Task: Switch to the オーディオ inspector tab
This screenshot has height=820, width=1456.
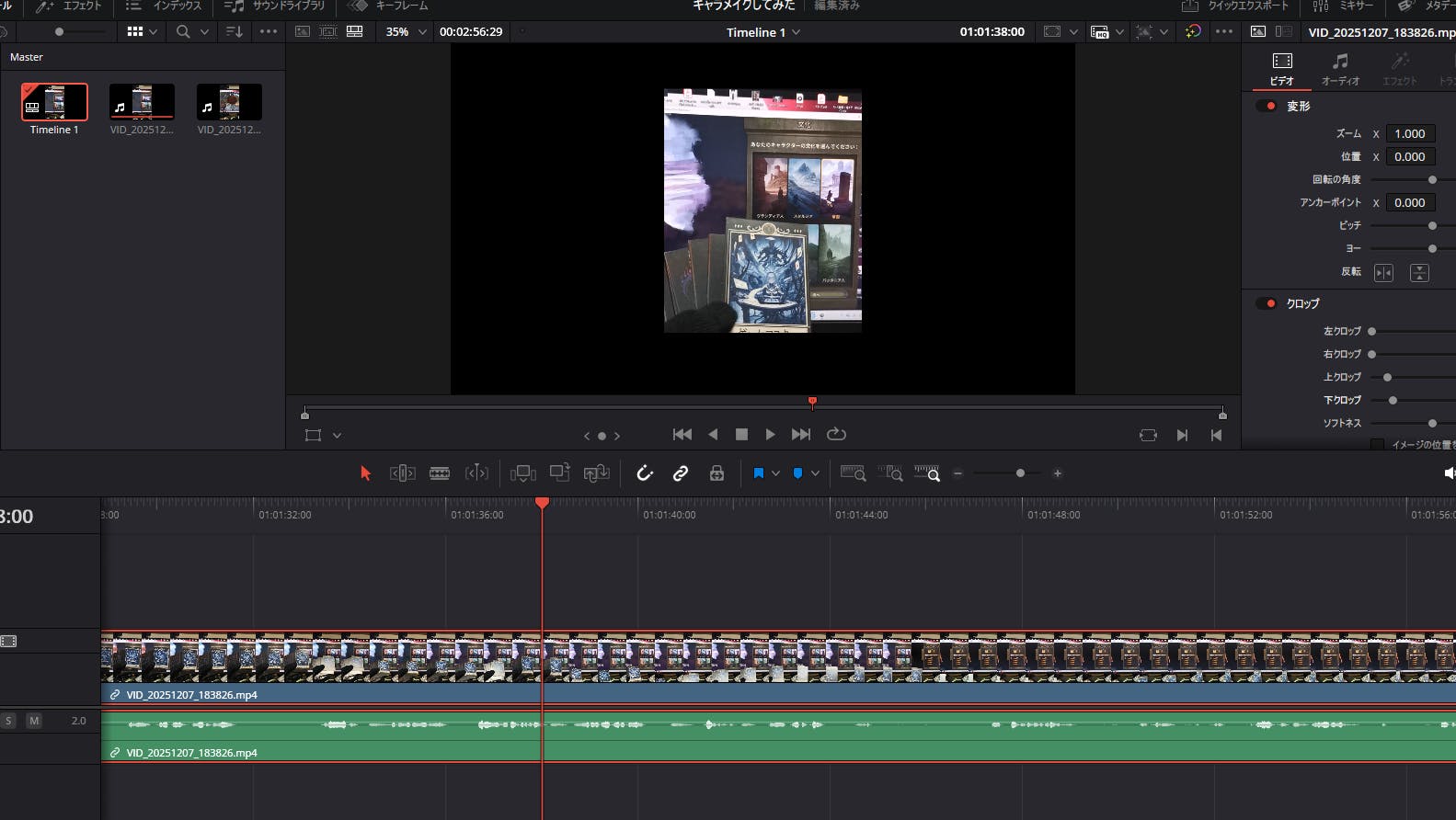Action: click(1340, 69)
